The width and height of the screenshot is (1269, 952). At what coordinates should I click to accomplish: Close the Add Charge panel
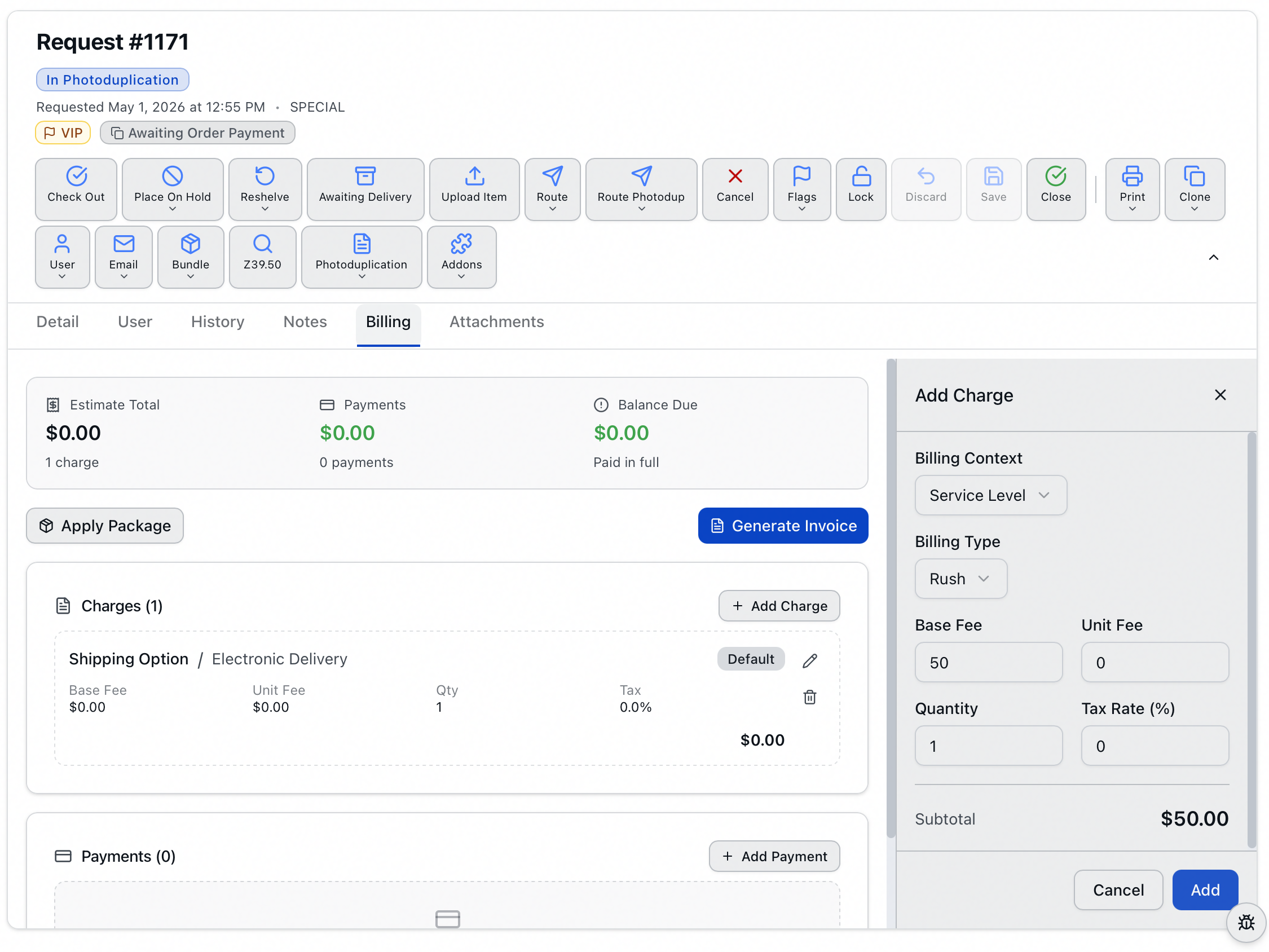(1220, 395)
